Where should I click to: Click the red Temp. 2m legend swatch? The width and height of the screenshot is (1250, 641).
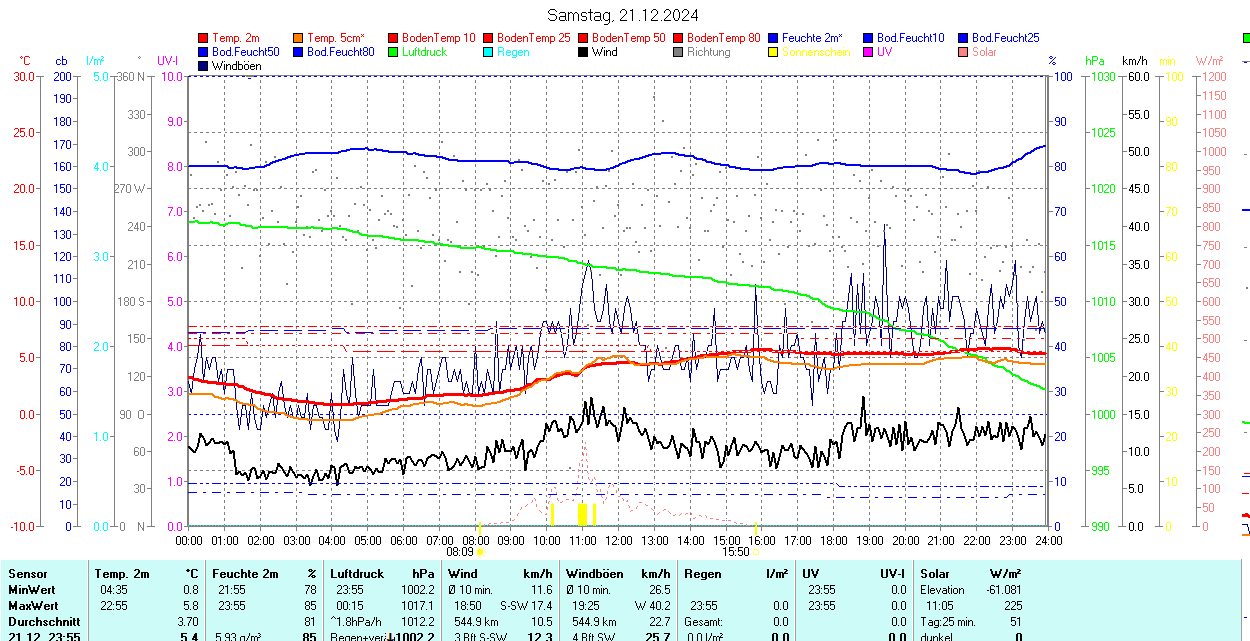204,38
